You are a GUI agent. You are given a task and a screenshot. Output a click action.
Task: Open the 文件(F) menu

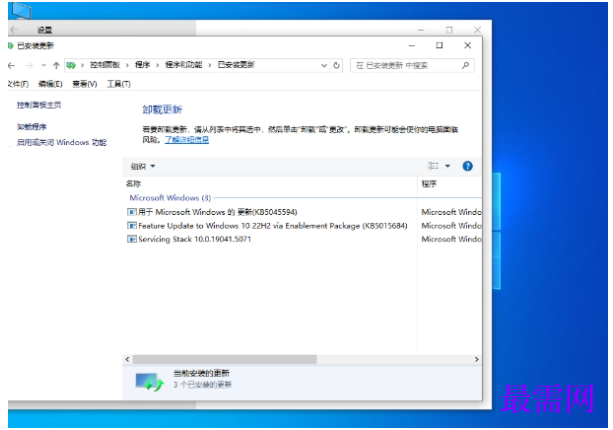[x=18, y=84]
